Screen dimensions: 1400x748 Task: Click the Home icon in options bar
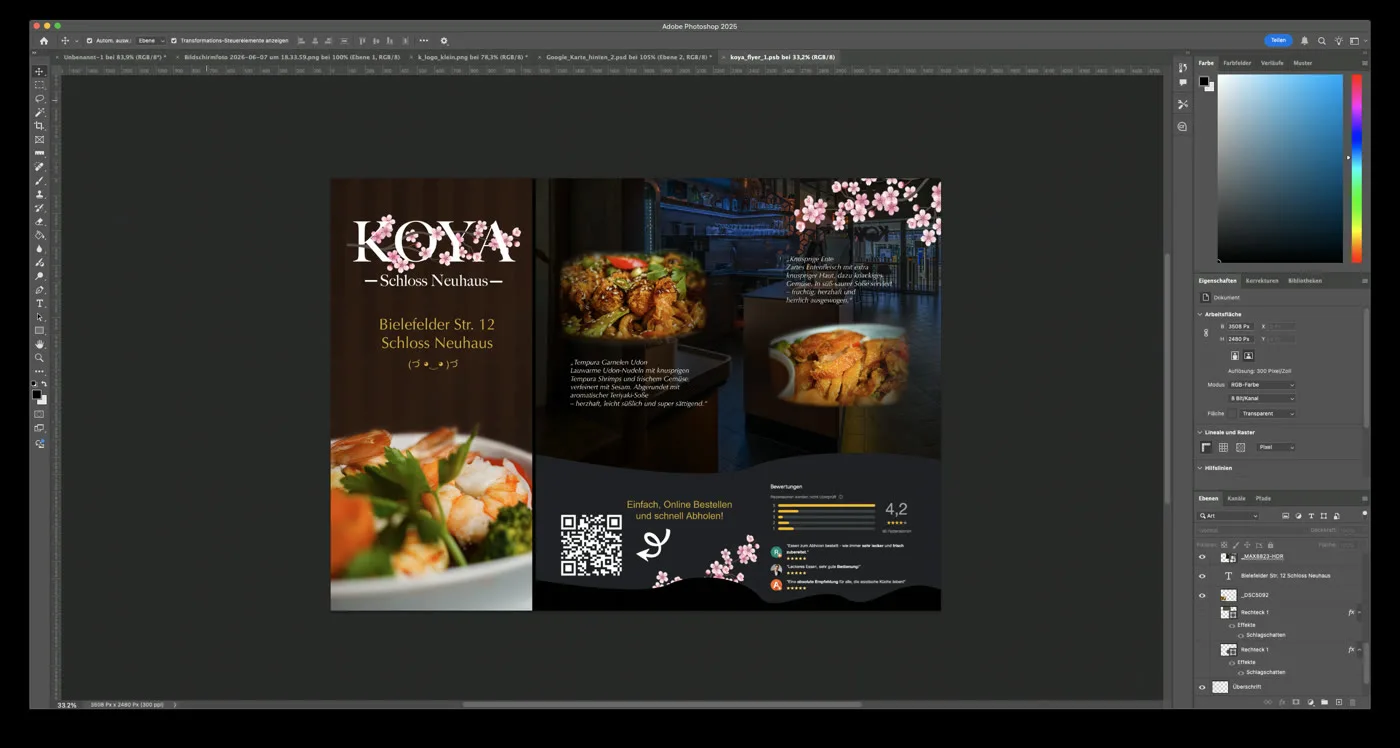pyautogui.click(x=43, y=41)
